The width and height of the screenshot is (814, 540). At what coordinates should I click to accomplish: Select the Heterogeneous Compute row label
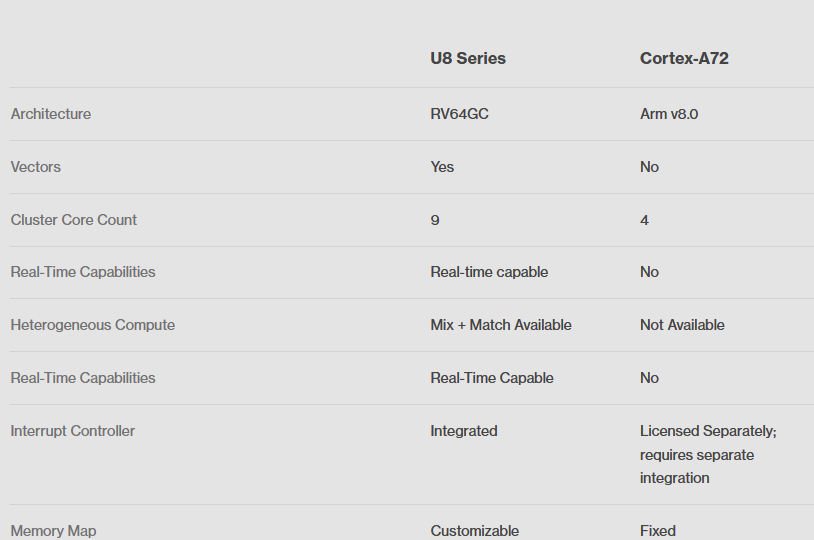(x=93, y=325)
